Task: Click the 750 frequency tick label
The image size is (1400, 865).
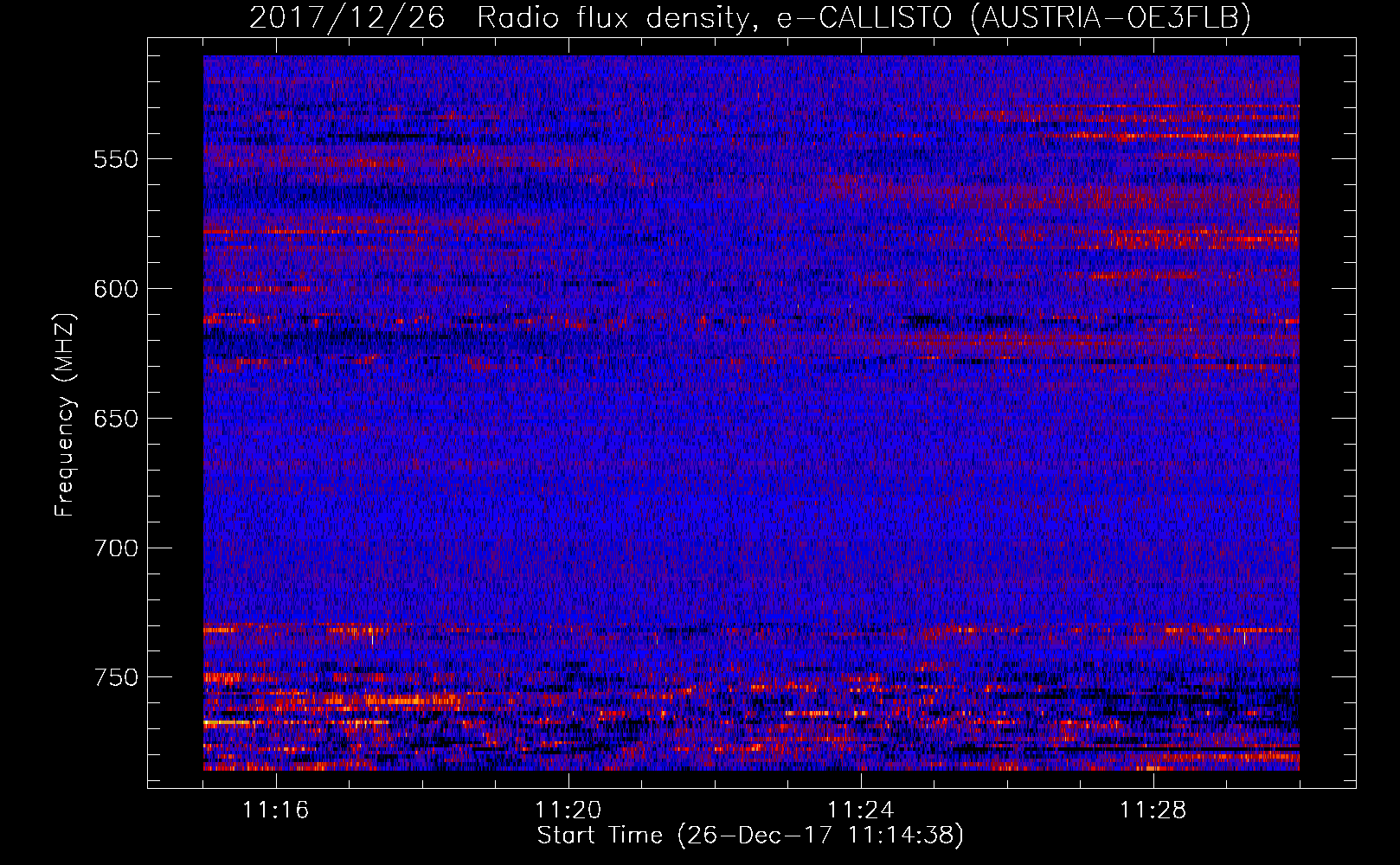Action: 116,677
